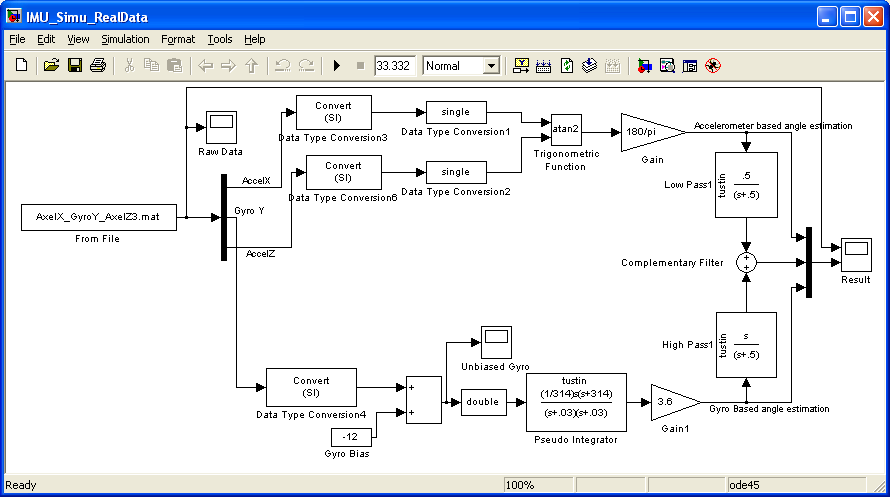Image resolution: width=890 pixels, height=497 pixels.
Task: Click Accelerometer based angle estimation label
Action: pyautogui.click(x=773, y=125)
